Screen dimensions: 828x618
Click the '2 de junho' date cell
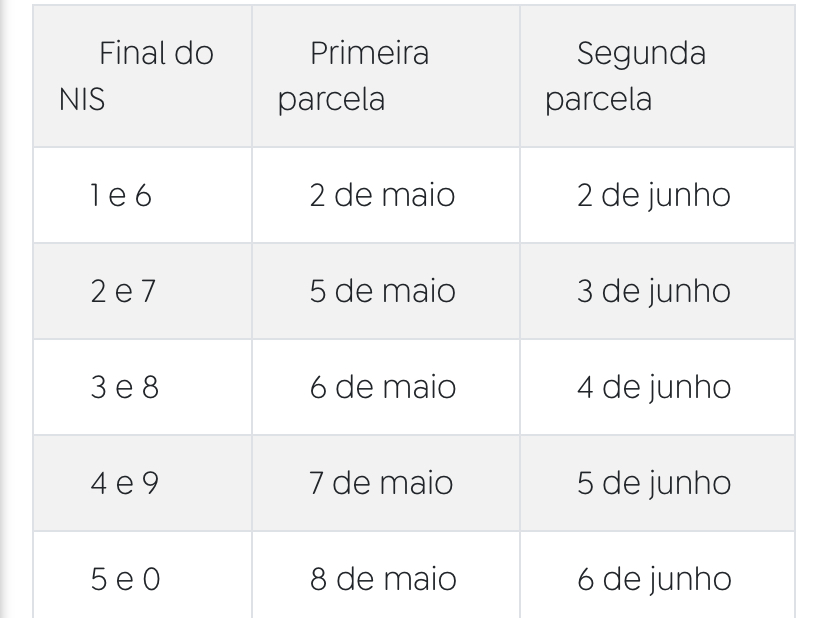[654, 195]
